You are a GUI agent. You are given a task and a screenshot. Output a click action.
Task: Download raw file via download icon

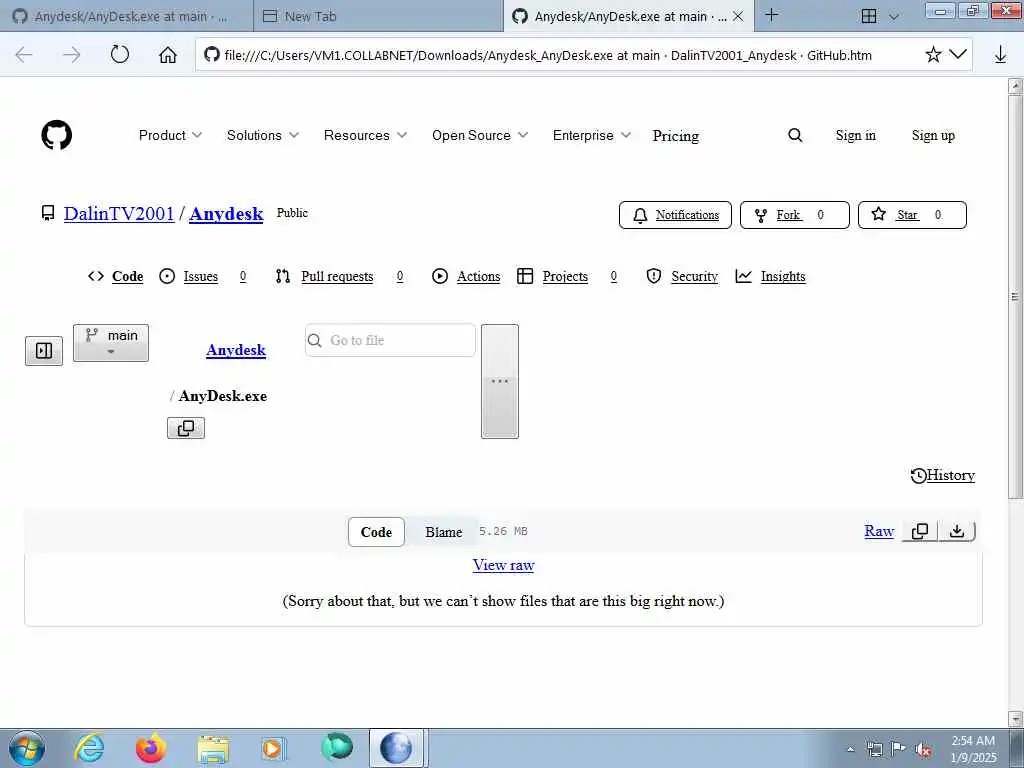coord(957,531)
